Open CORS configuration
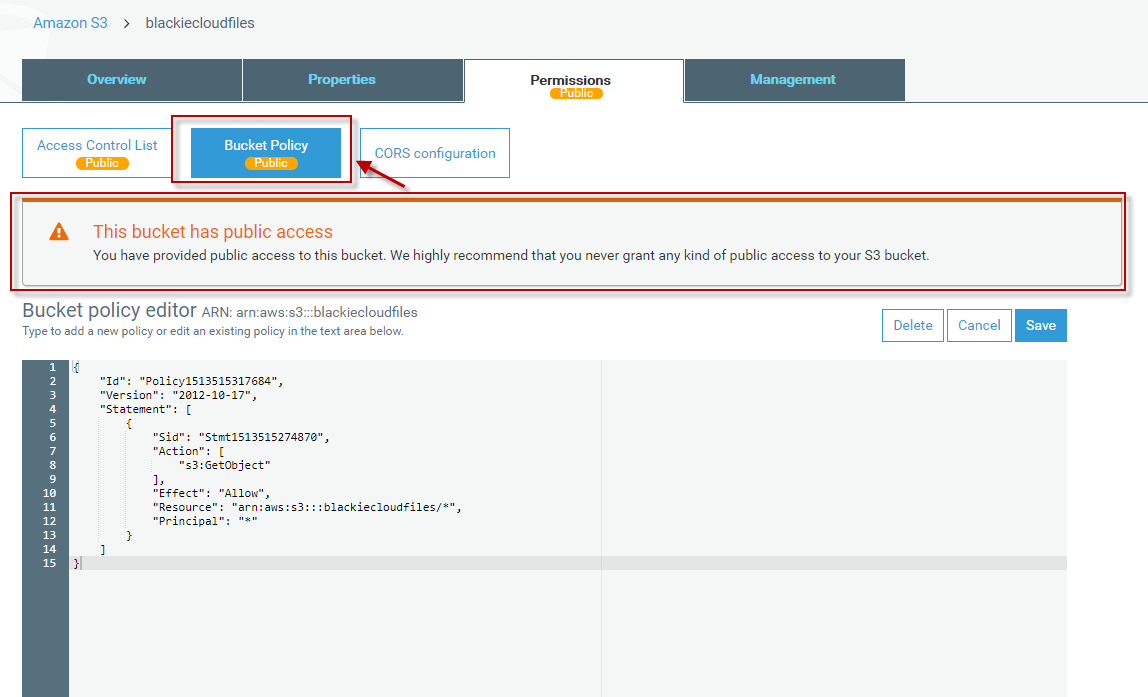The width and height of the screenshot is (1148, 697). (435, 153)
